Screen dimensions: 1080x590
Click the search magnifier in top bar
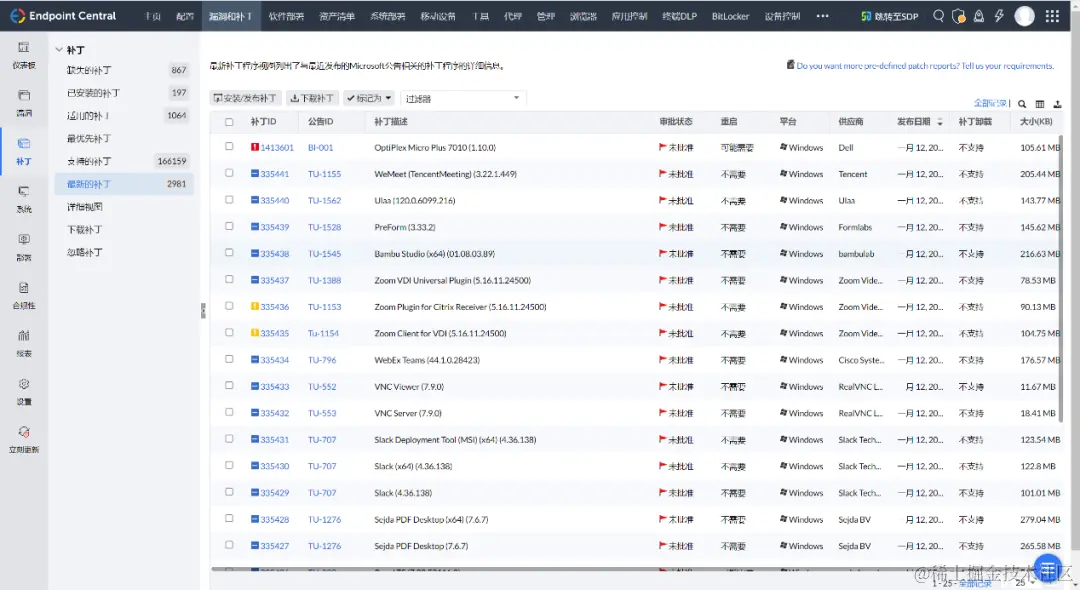(938, 15)
